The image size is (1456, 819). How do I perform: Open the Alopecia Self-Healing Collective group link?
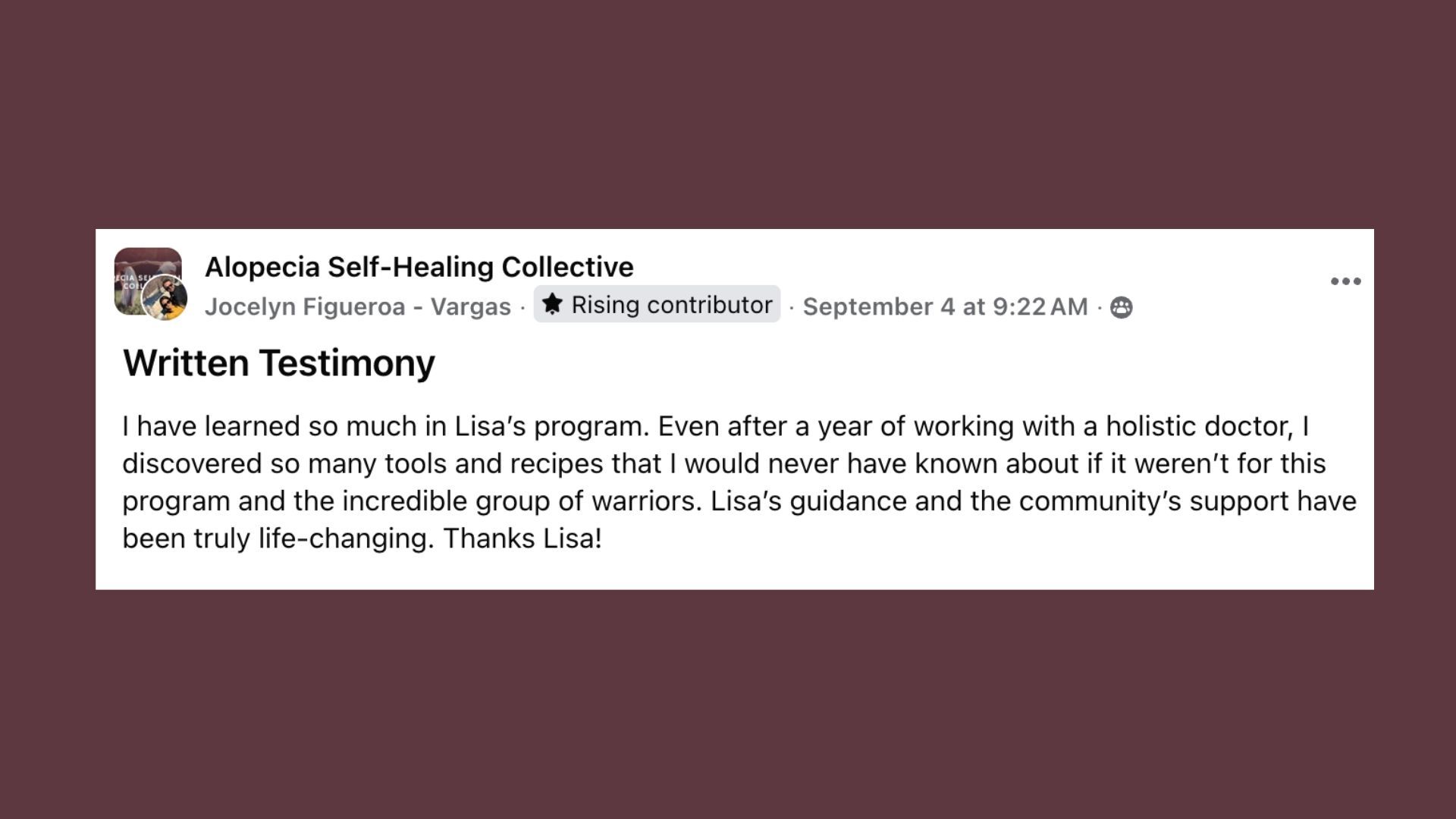pyautogui.click(x=419, y=267)
